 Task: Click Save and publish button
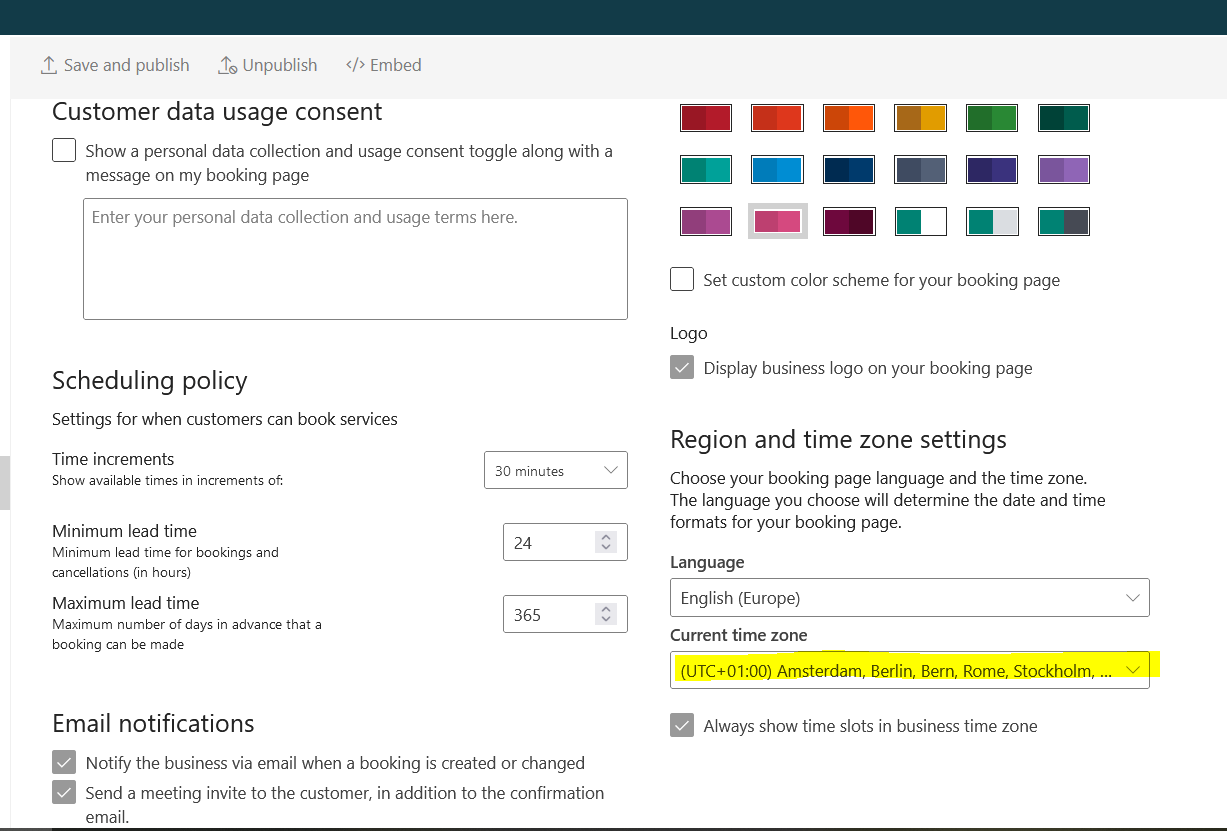tap(114, 65)
